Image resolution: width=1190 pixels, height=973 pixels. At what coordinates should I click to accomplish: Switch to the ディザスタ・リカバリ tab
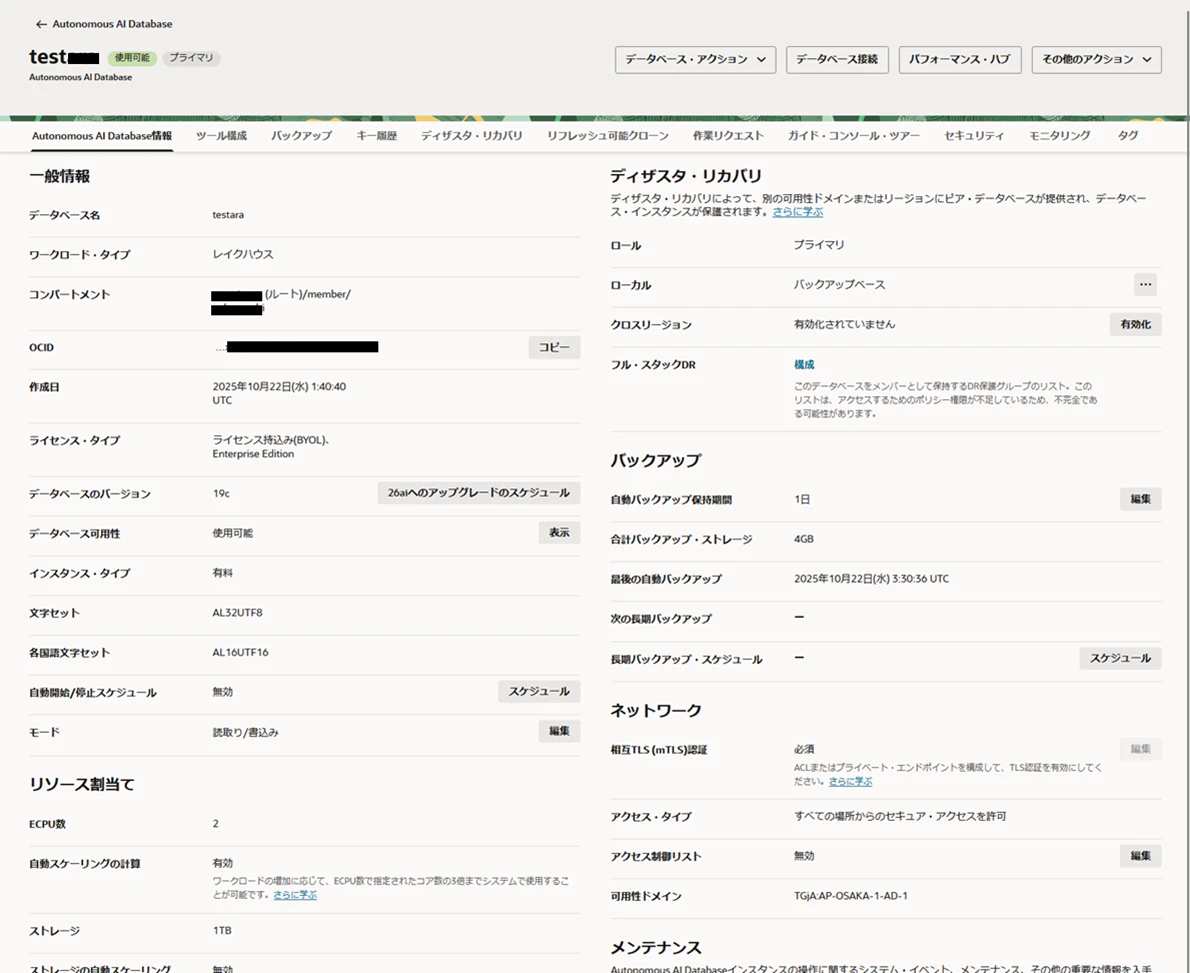coord(472,136)
